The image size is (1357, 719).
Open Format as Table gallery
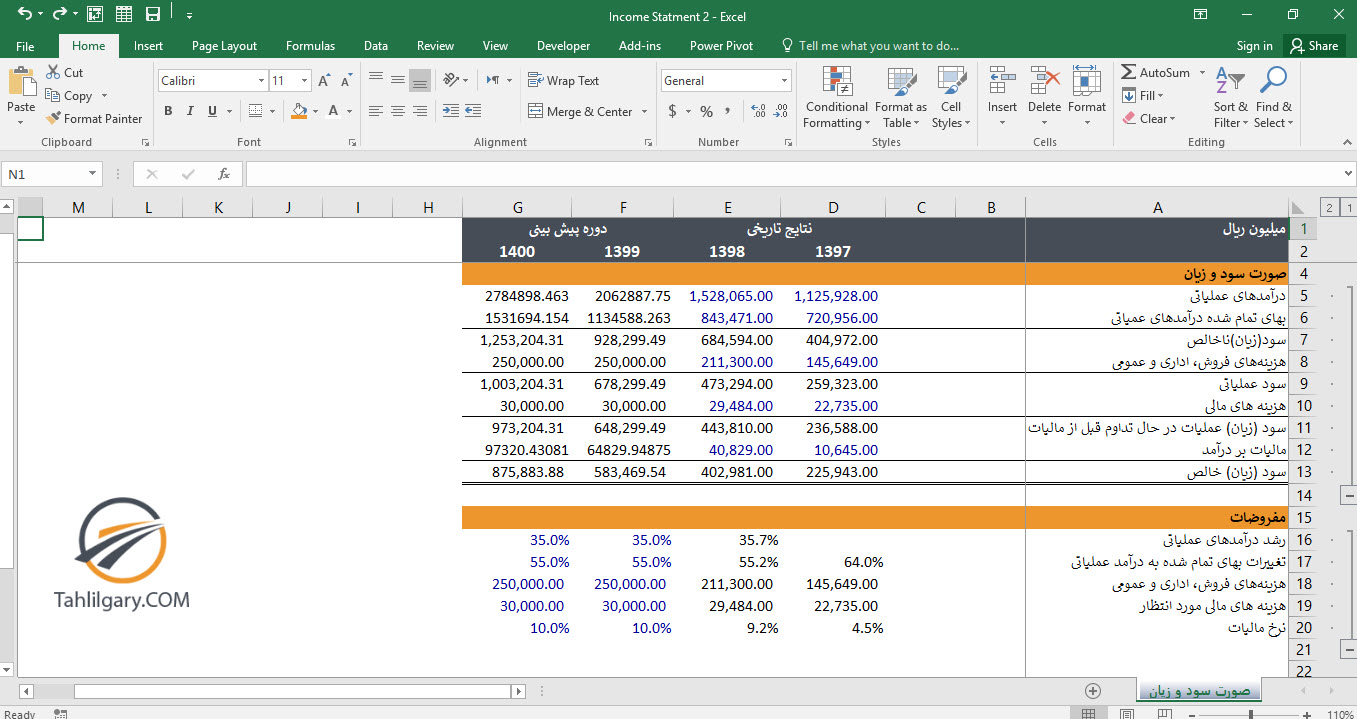pos(901,98)
